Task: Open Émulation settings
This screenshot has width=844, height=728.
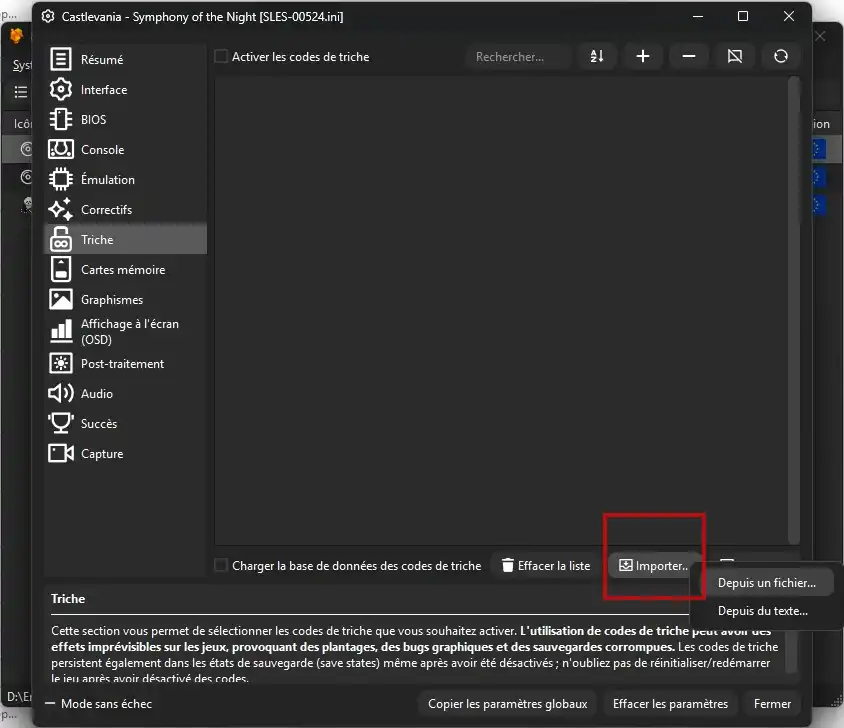Action: pyautogui.click(x=125, y=180)
